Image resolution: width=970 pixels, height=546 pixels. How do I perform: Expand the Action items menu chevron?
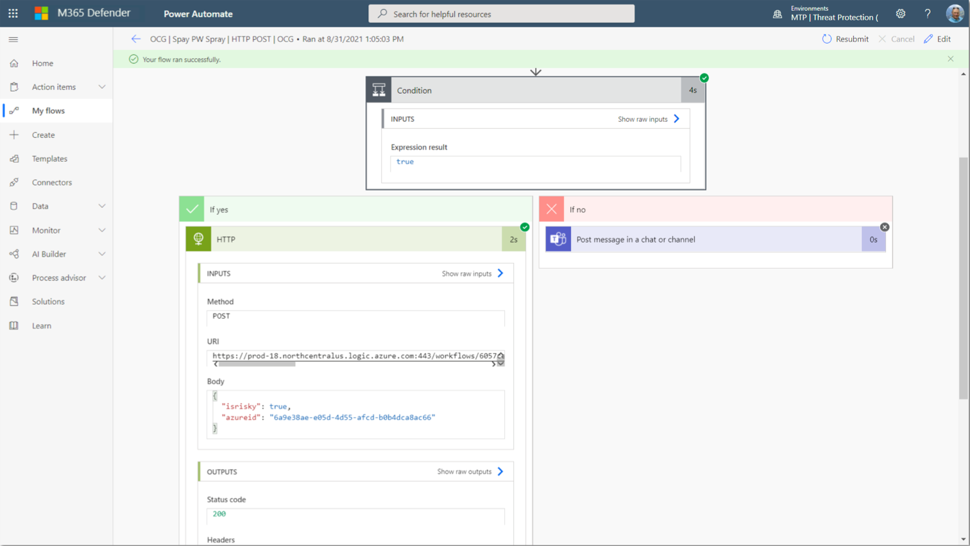102,87
